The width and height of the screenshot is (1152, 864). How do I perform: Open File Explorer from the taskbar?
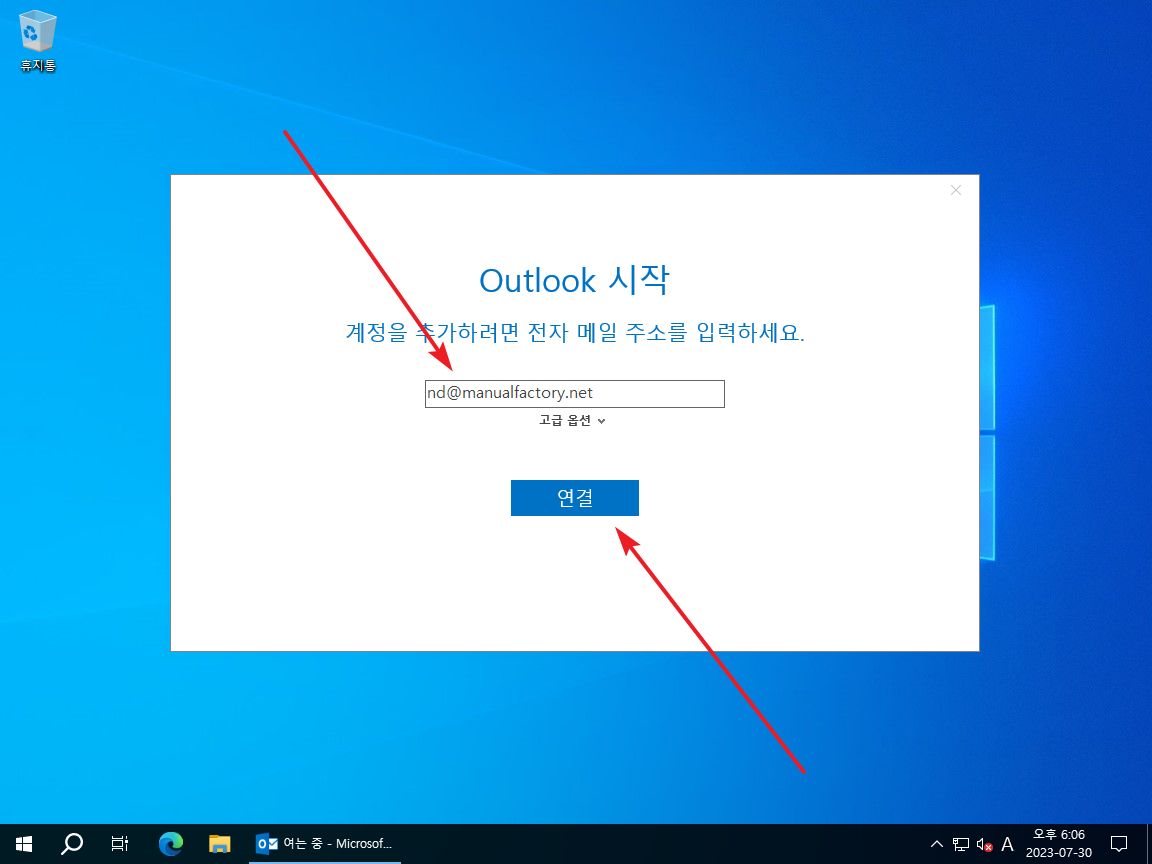[220, 844]
